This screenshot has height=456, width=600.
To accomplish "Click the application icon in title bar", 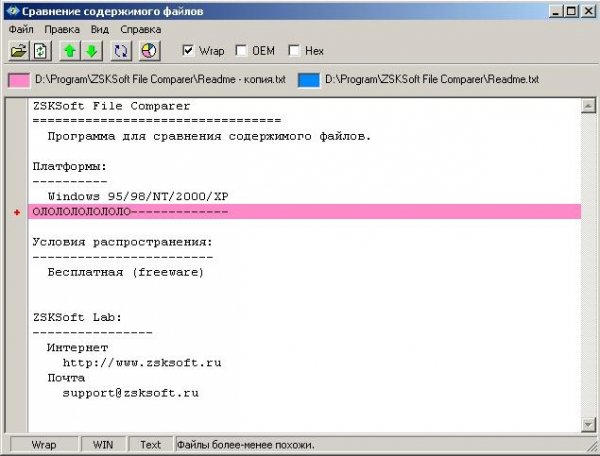I will (x=12, y=11).
